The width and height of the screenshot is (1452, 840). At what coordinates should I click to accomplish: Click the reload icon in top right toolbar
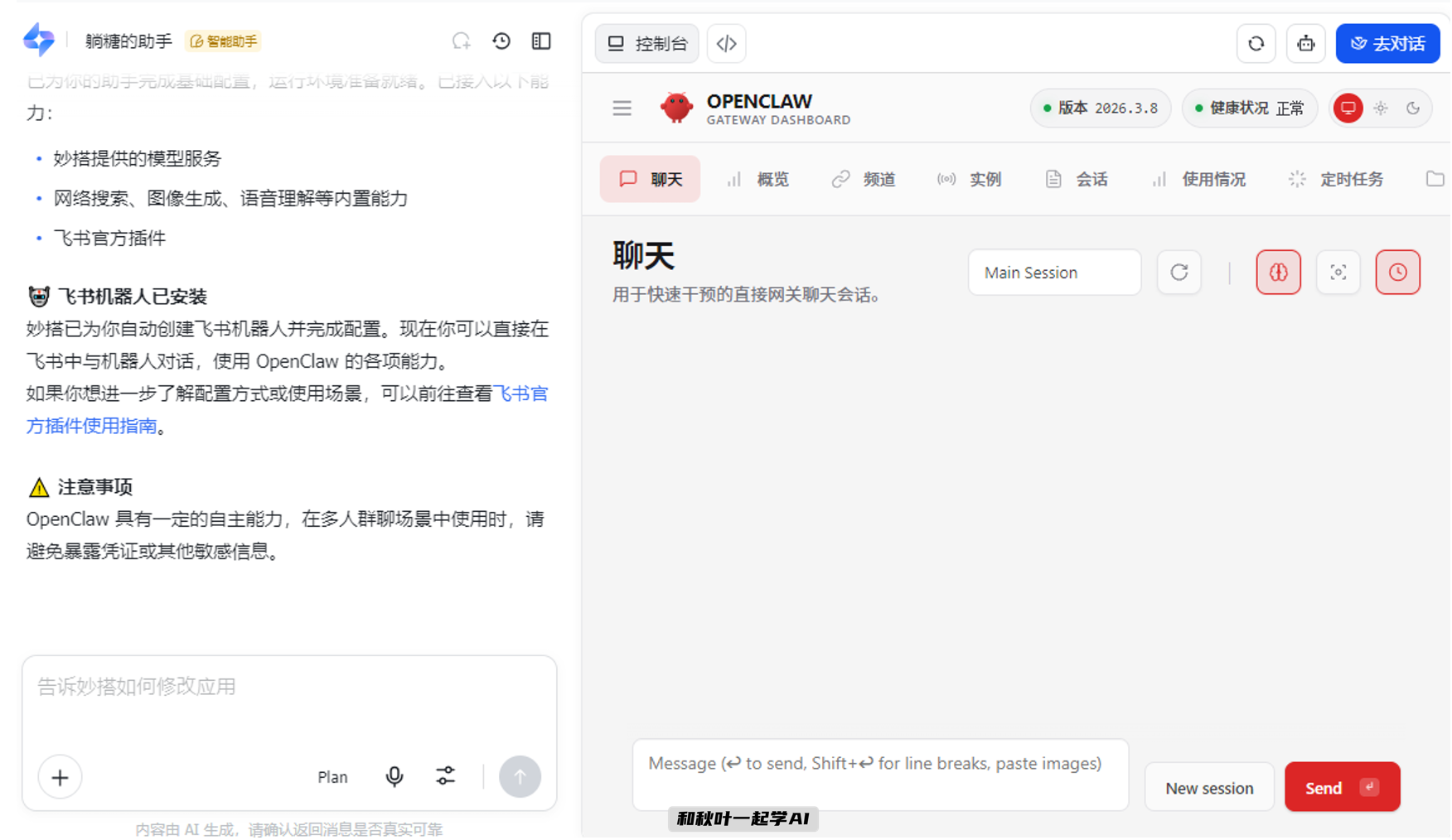coord(1256,43)
